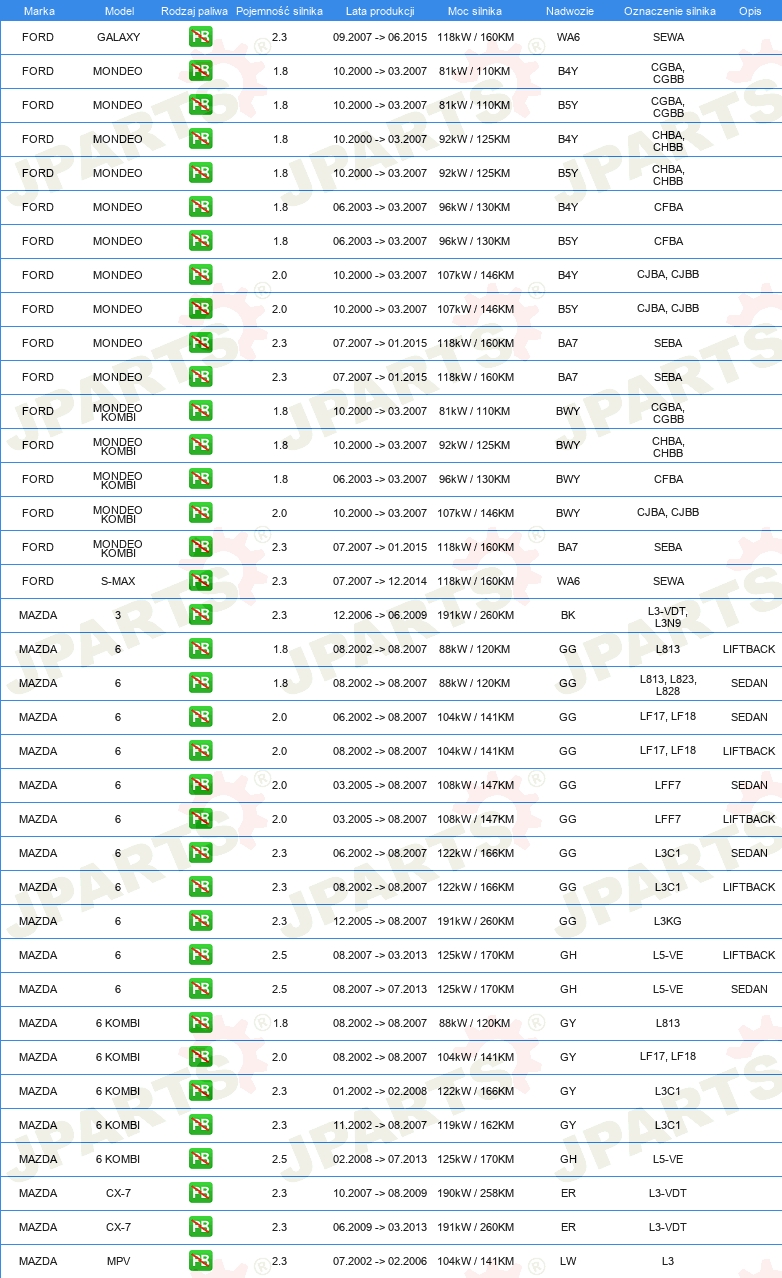Click the Moc silnika column header
Screen dimensions: 782x1278
[x=475, y=11]
